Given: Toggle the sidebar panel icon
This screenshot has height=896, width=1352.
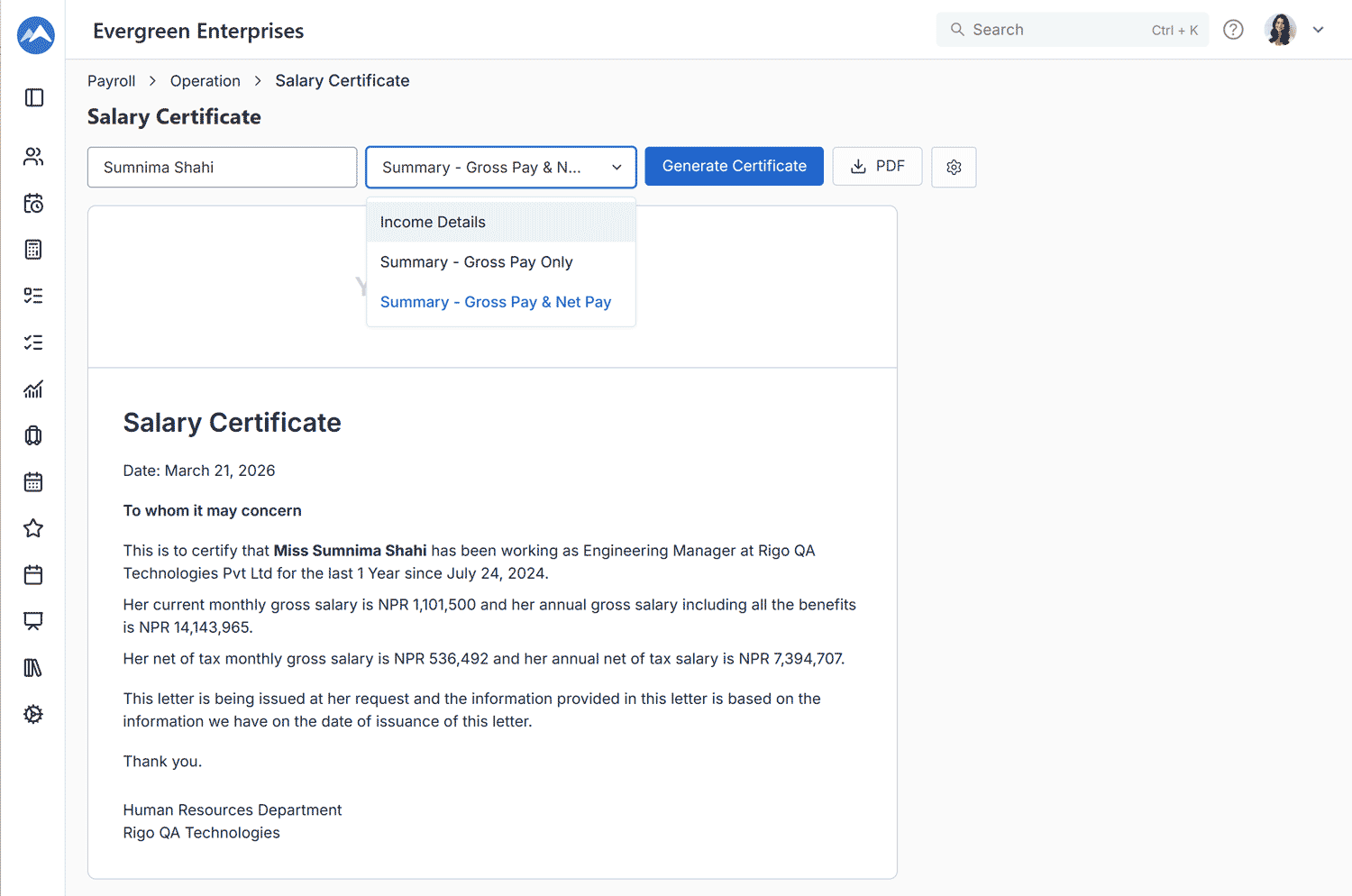Looking at the screenshot, I should tap(34, 97).
